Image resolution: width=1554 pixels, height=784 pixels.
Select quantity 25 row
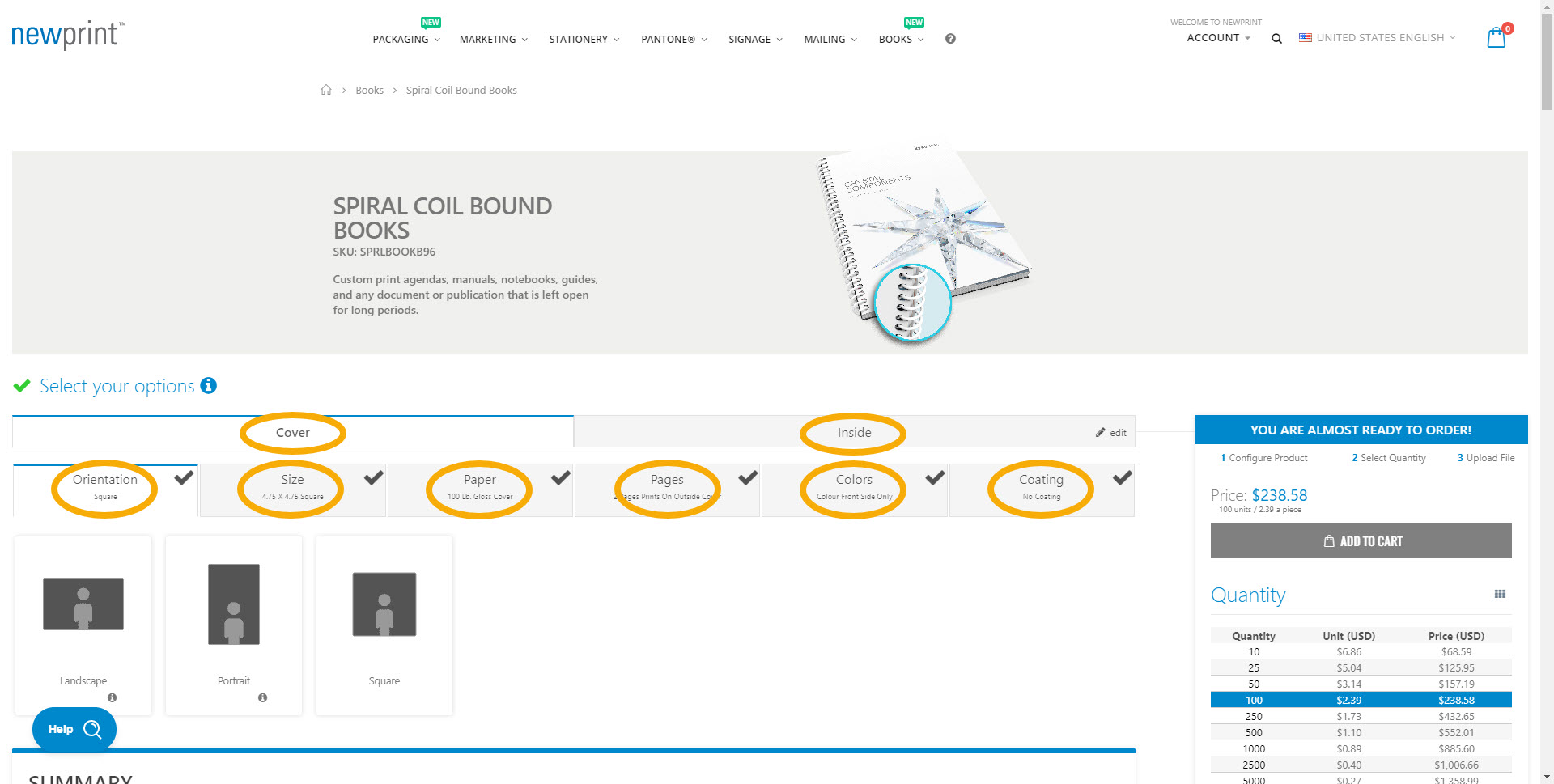(1361, 667)
